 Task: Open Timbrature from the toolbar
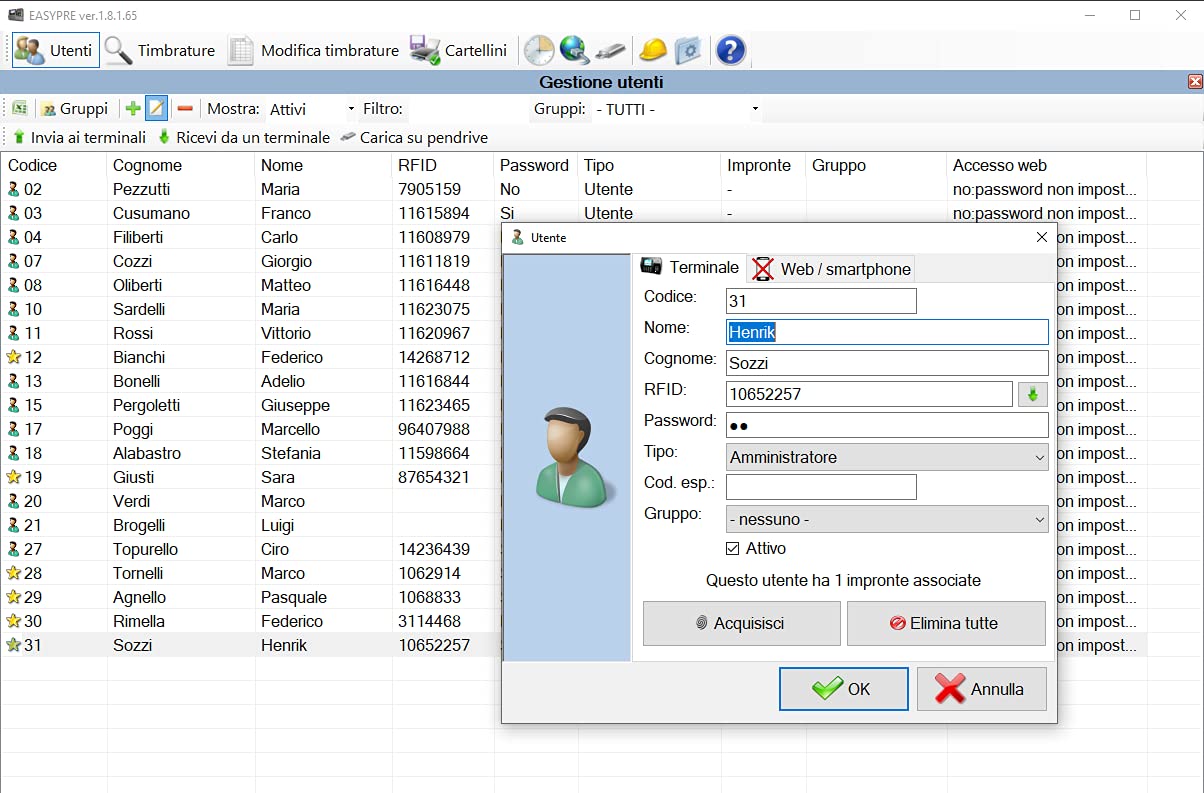click(160, 50)
